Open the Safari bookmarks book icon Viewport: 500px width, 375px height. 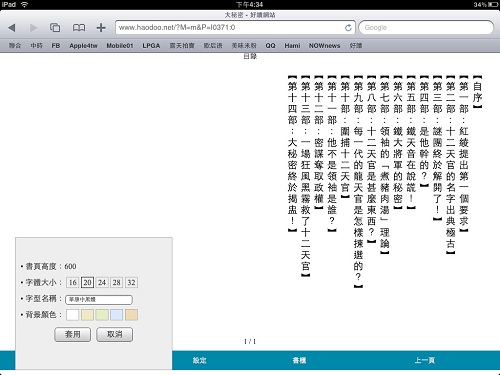(79, 28)
